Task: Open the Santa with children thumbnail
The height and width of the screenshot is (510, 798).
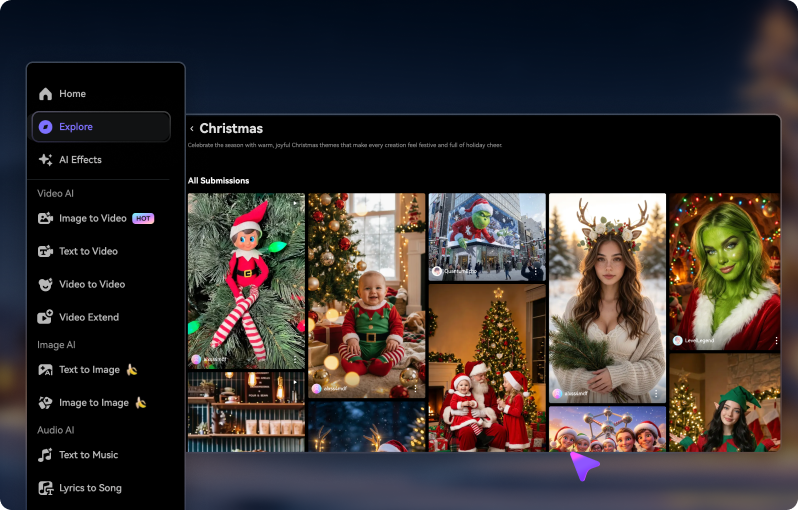Action: [487, 368]
